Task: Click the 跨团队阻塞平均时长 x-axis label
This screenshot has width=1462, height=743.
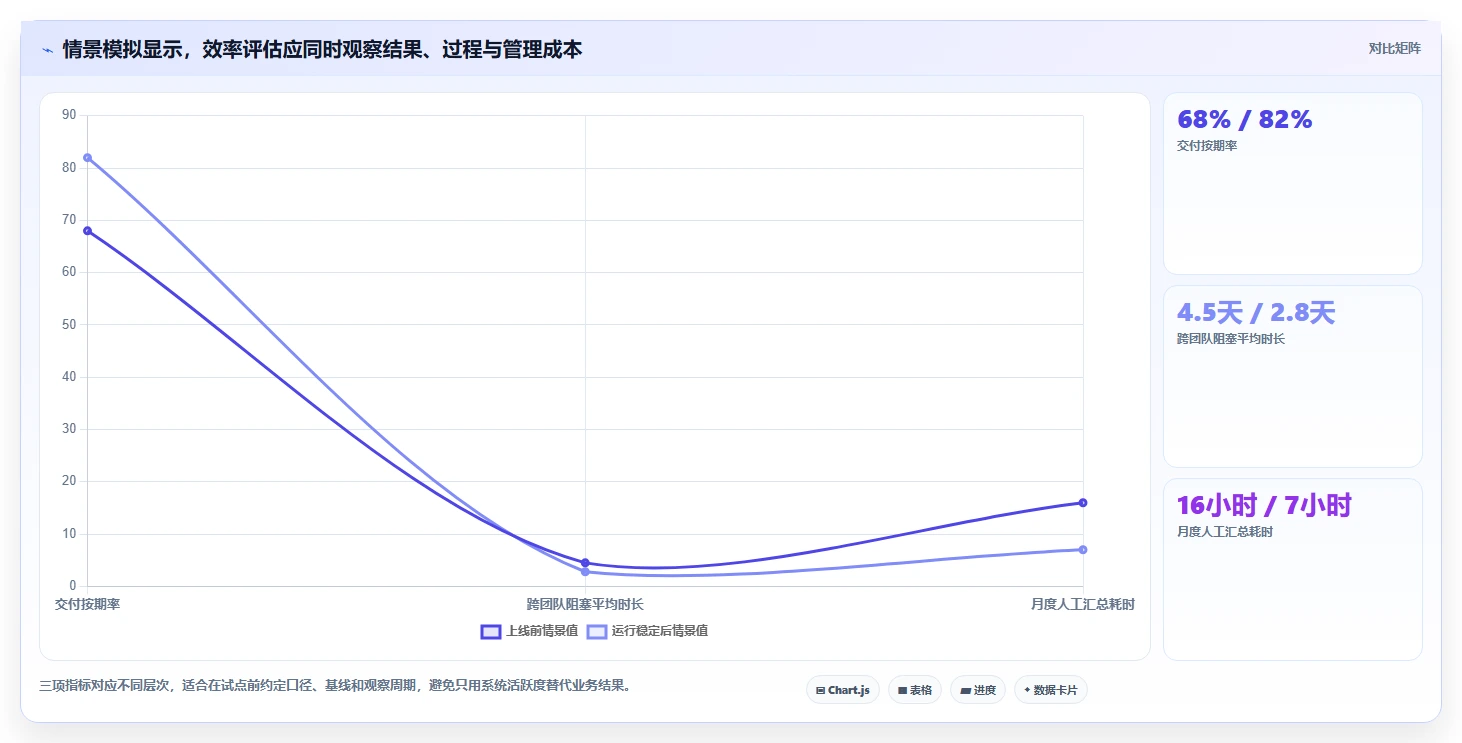Action: click(x=585, y=604)
